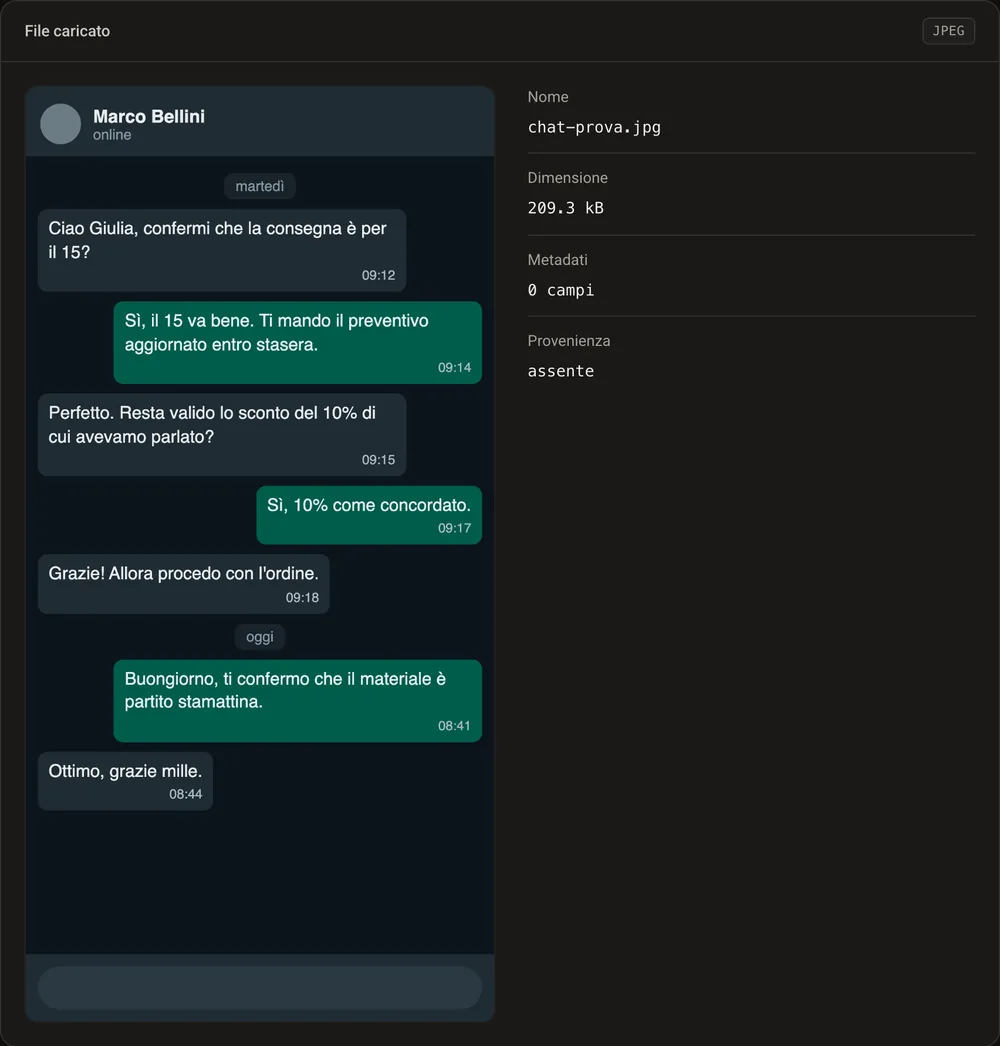Select message about sconto del 10%
Viewport: 1000px width, 1046px height.
tap(222, 434)
